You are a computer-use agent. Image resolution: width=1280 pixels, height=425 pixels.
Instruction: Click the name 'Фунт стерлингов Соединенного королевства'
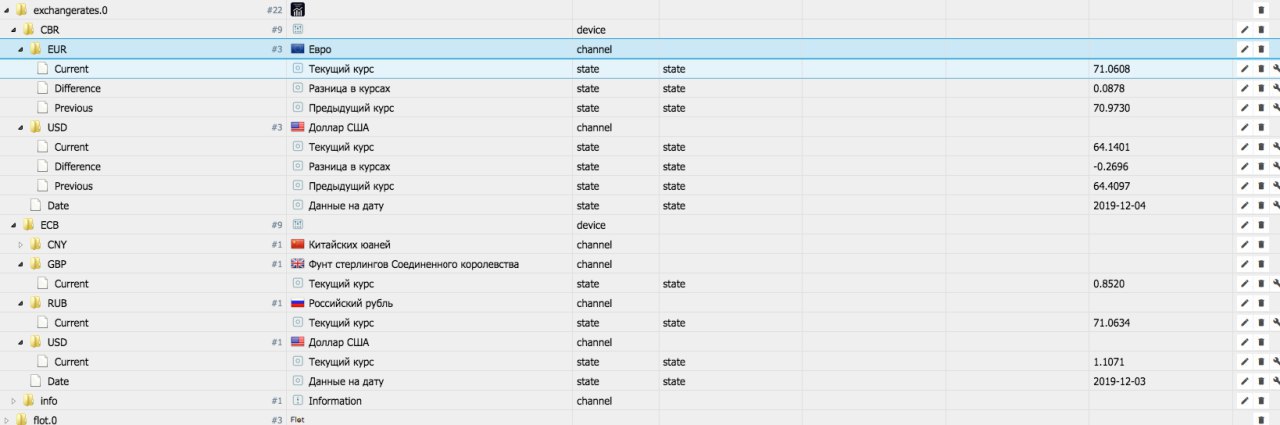413,264
